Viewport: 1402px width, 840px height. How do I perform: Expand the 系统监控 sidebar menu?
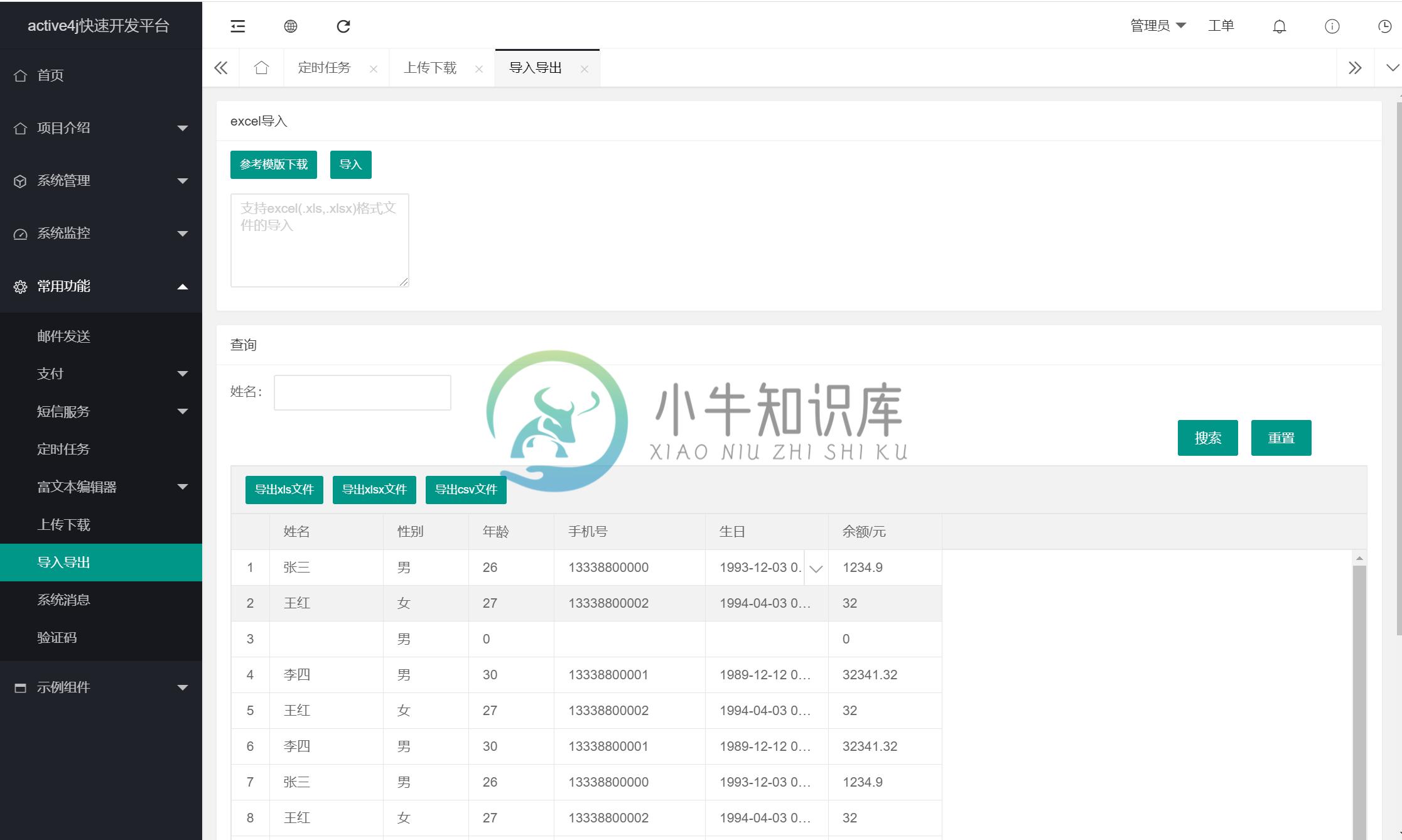click(101, 234)
